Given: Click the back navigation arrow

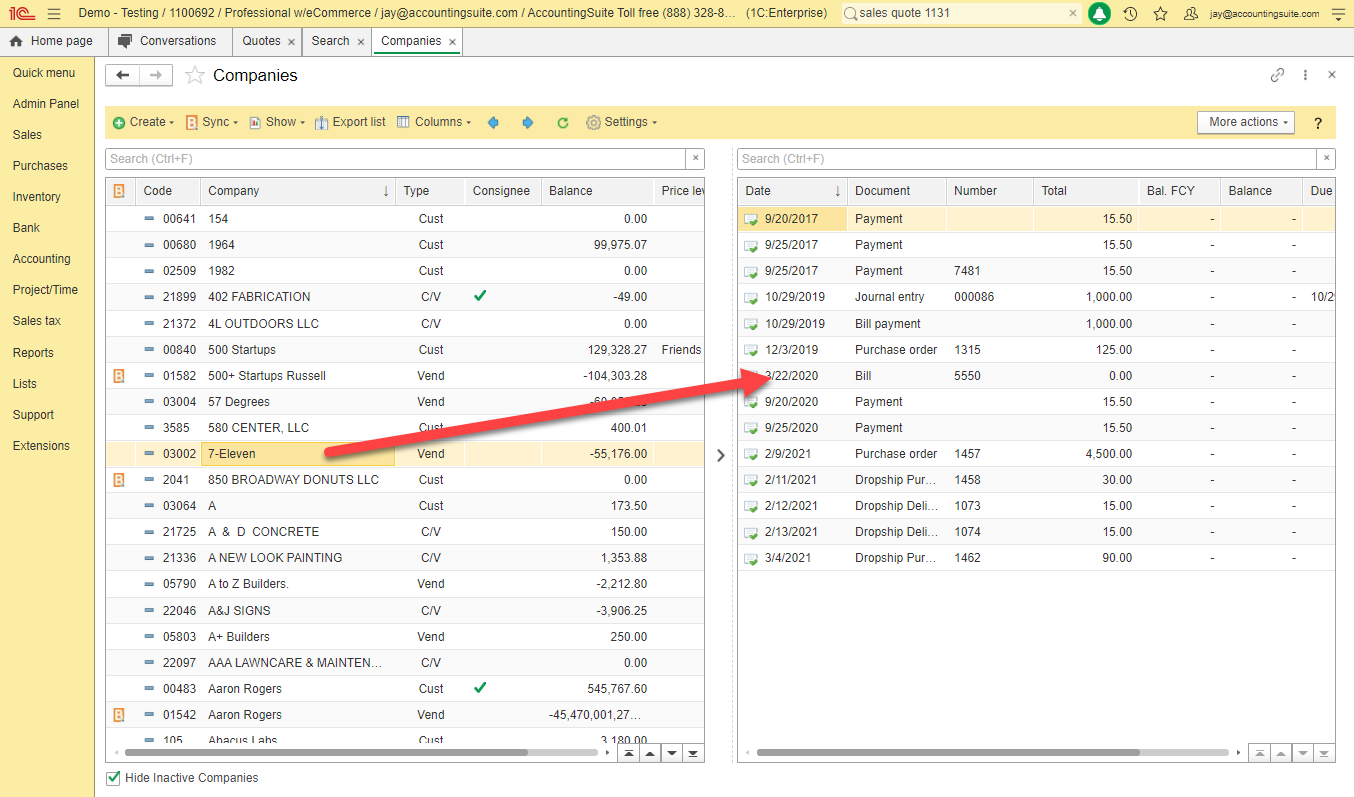Looking at the screenshot, I should tap(123, 75).
